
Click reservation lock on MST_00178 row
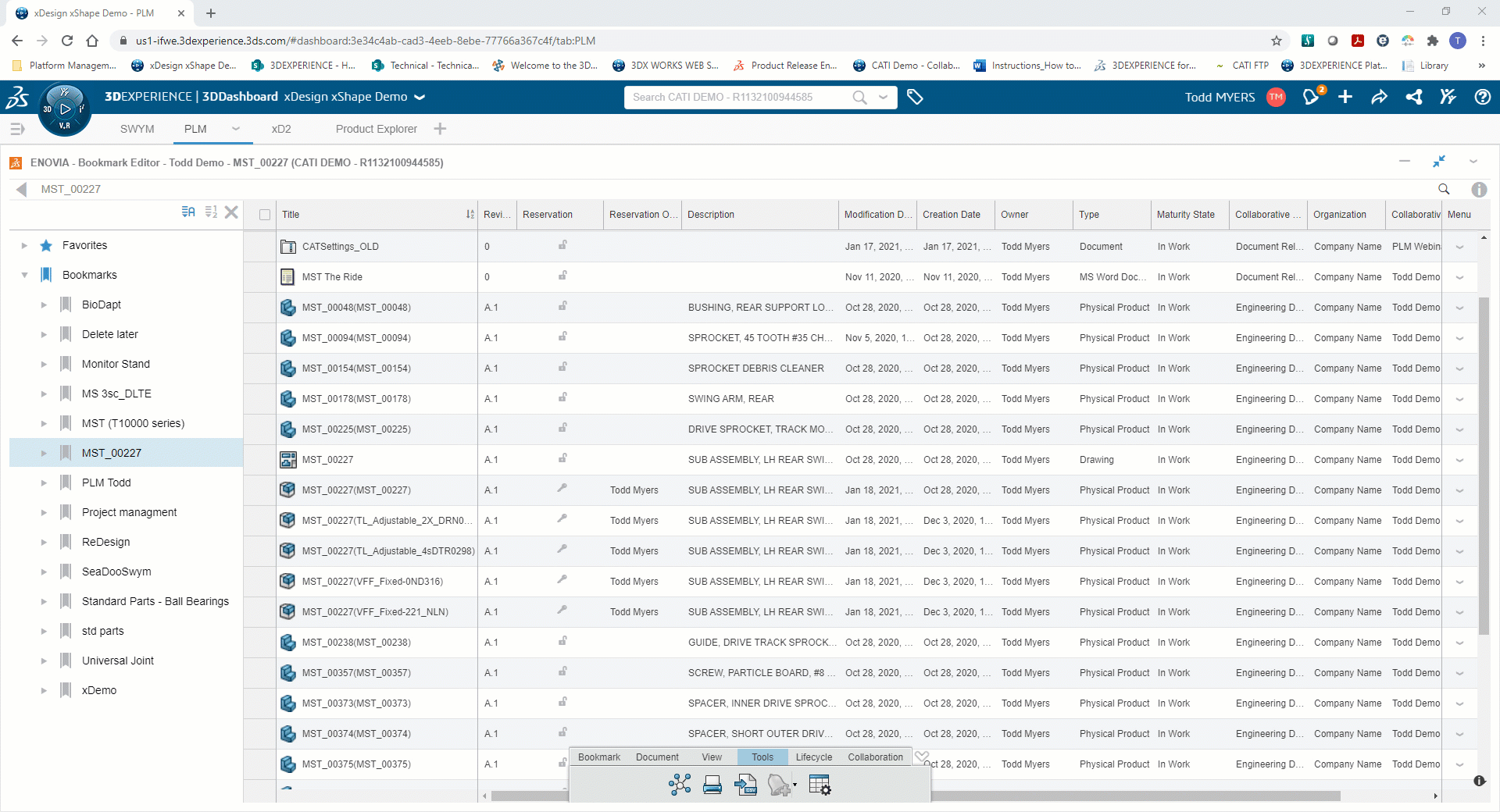562,397
